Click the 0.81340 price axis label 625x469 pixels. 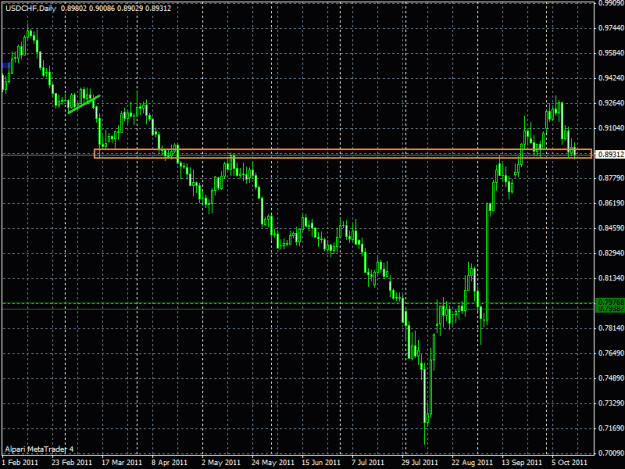click(611, 278)
